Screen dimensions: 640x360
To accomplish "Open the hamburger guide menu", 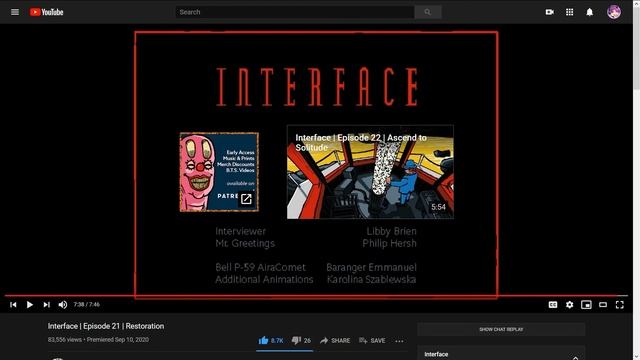I will [15, 12].
